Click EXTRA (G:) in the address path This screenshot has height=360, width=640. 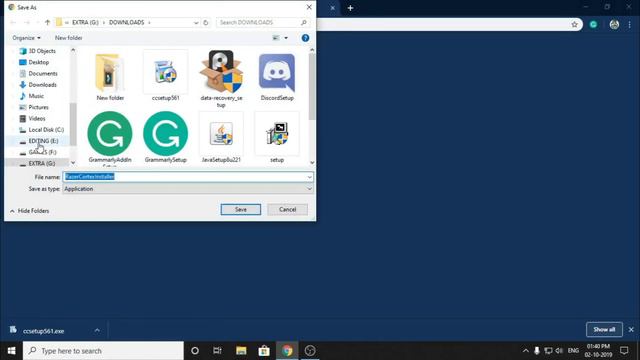point(85,22)
